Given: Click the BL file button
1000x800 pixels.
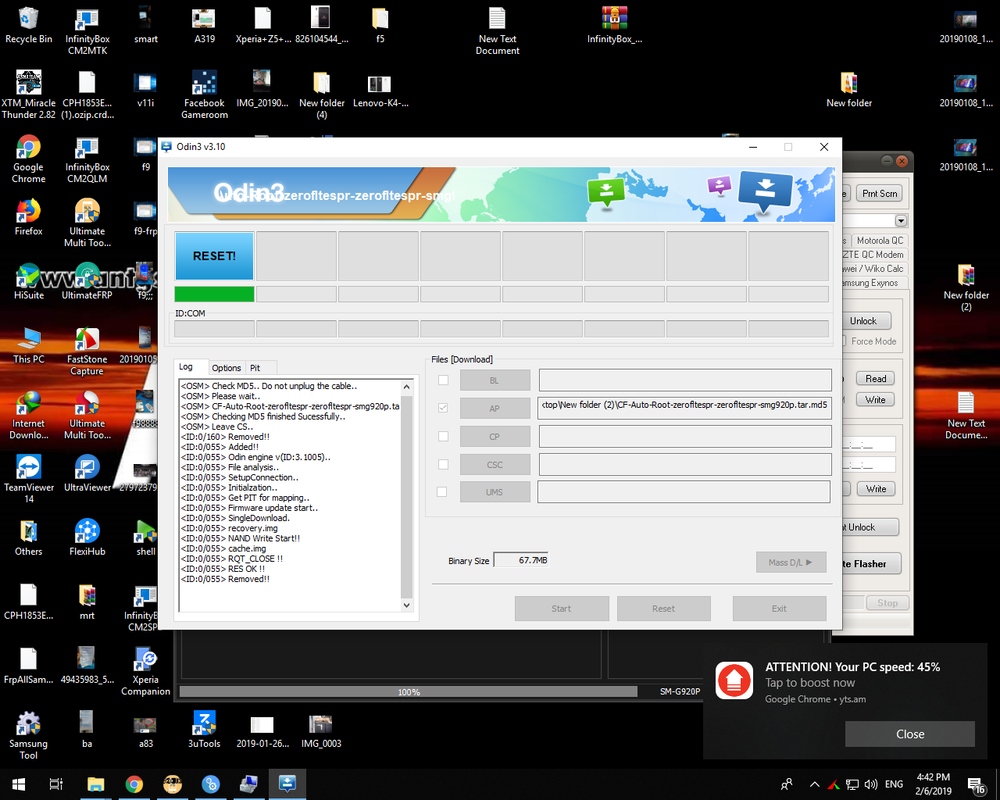Looking at the screenshot, I should [495, 380].
